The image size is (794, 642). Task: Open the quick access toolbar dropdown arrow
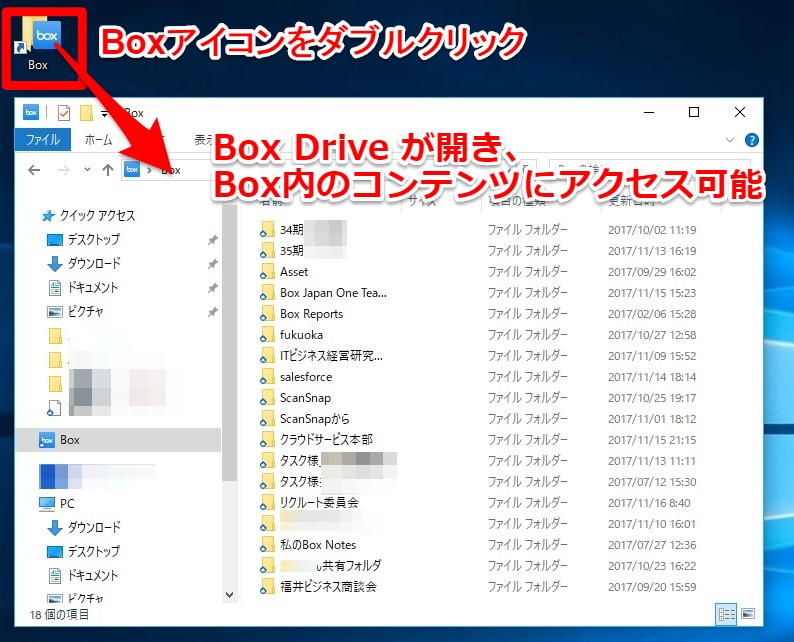point(104,114)
